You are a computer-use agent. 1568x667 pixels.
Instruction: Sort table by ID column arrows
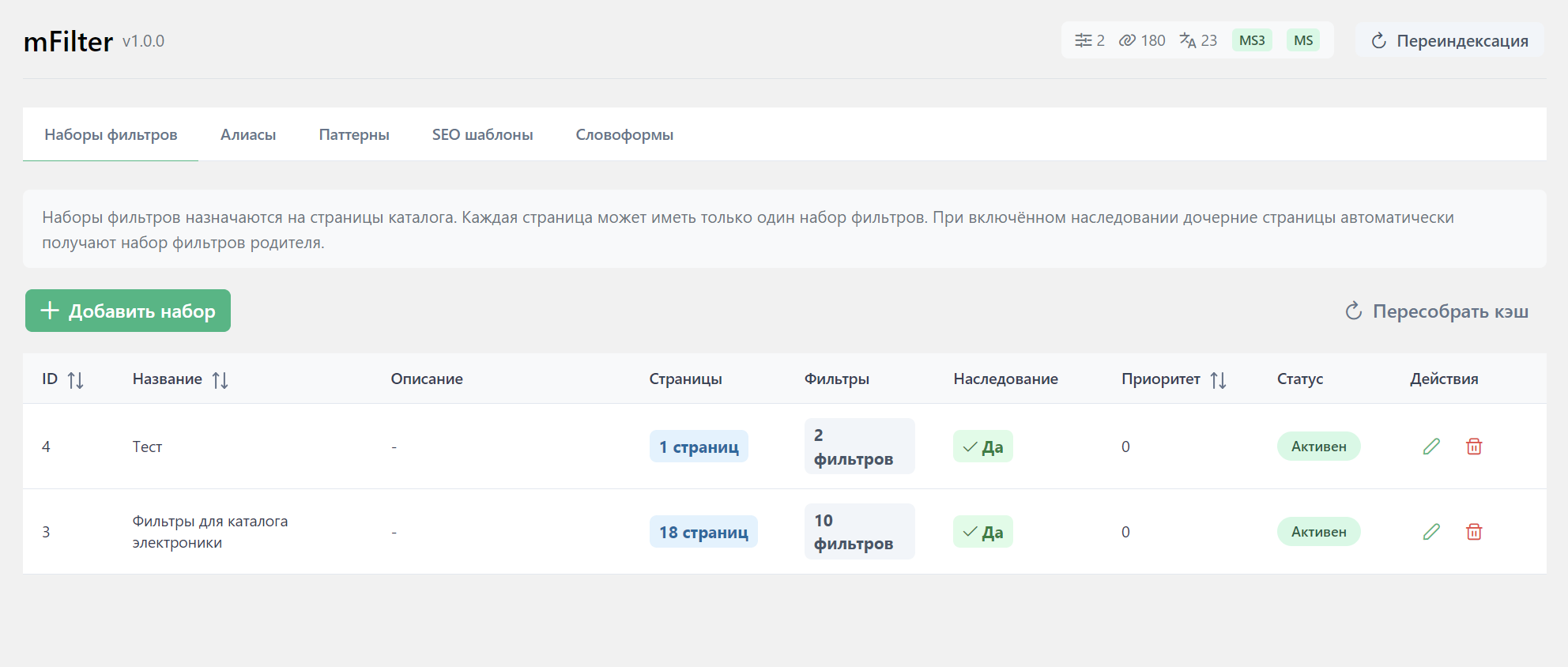76,380
